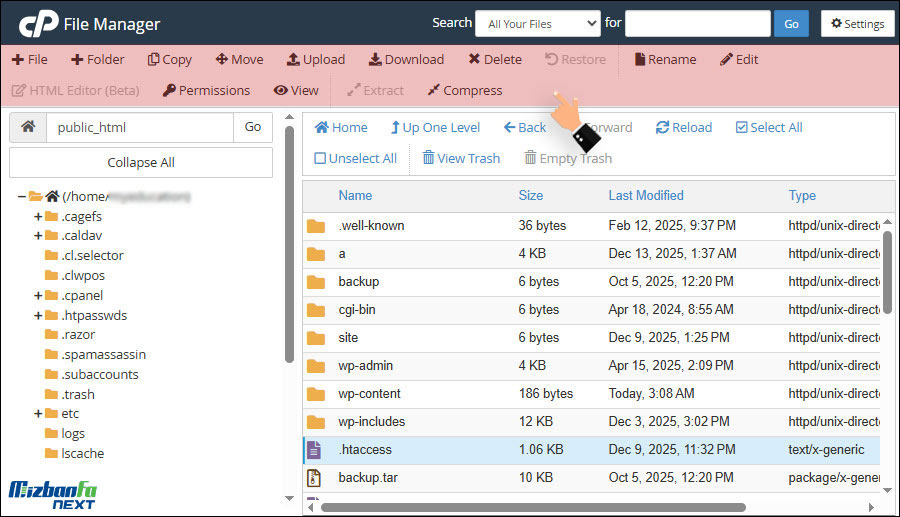Click the Collapse All button
Screen dimensions: 900x517
[x=140, y=162]
